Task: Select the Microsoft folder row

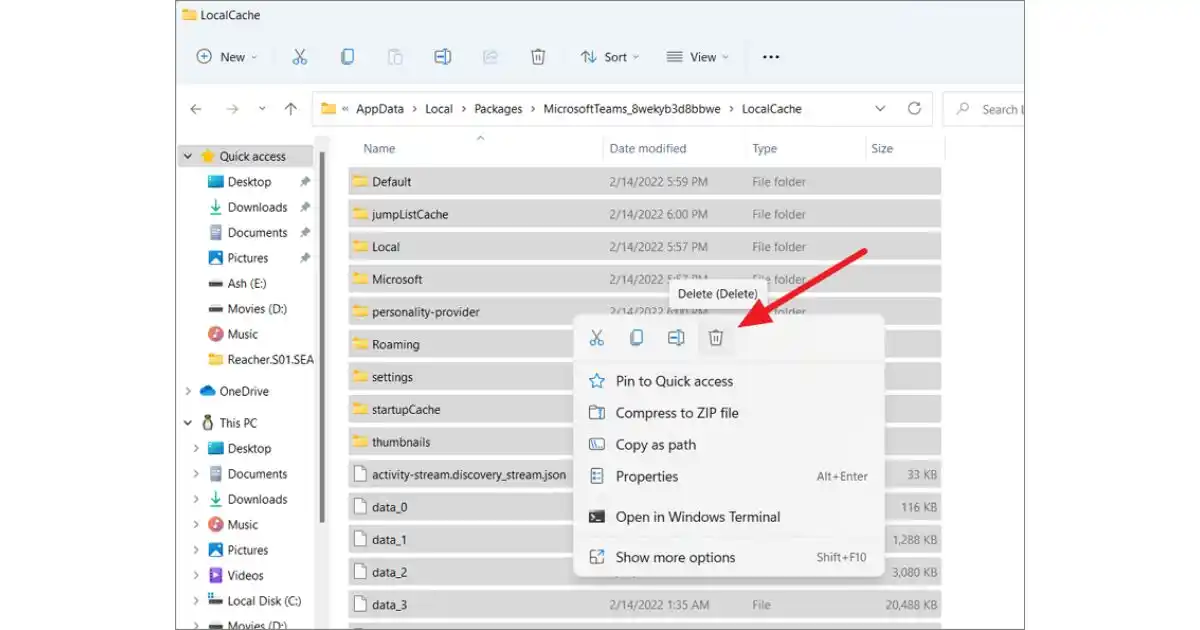Action: pyautogui.click(x=645, y=279)
